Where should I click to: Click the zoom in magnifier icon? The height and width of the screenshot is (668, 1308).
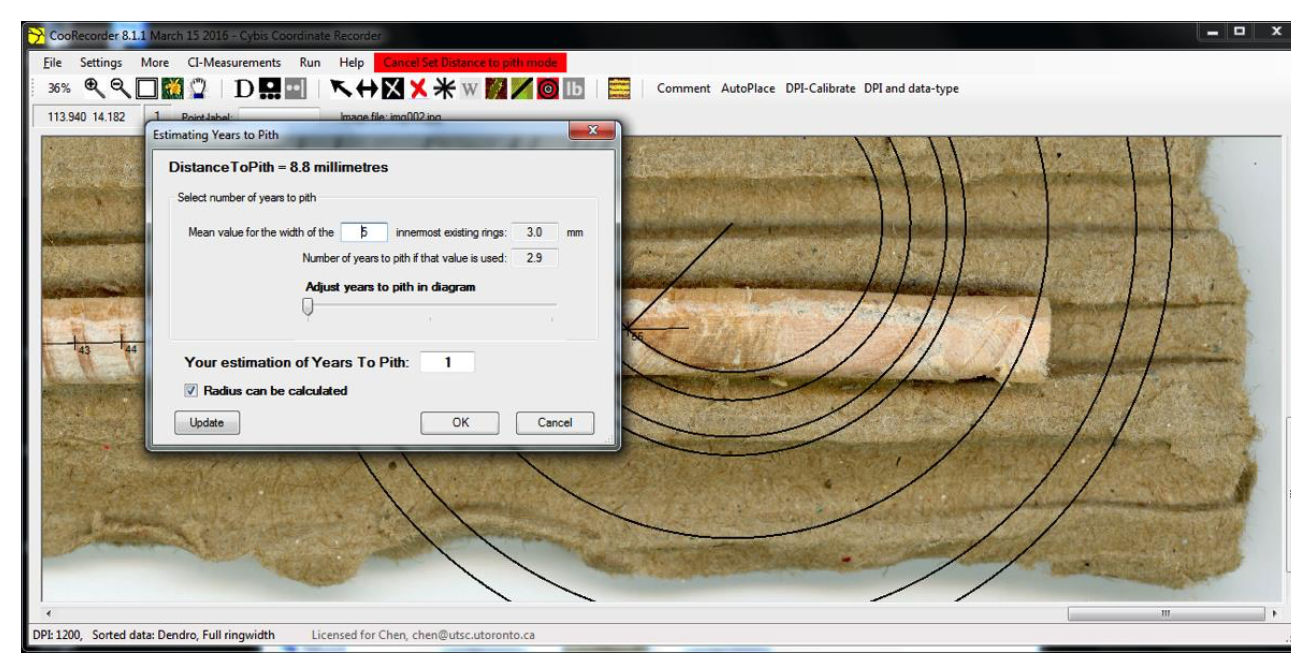94,88
